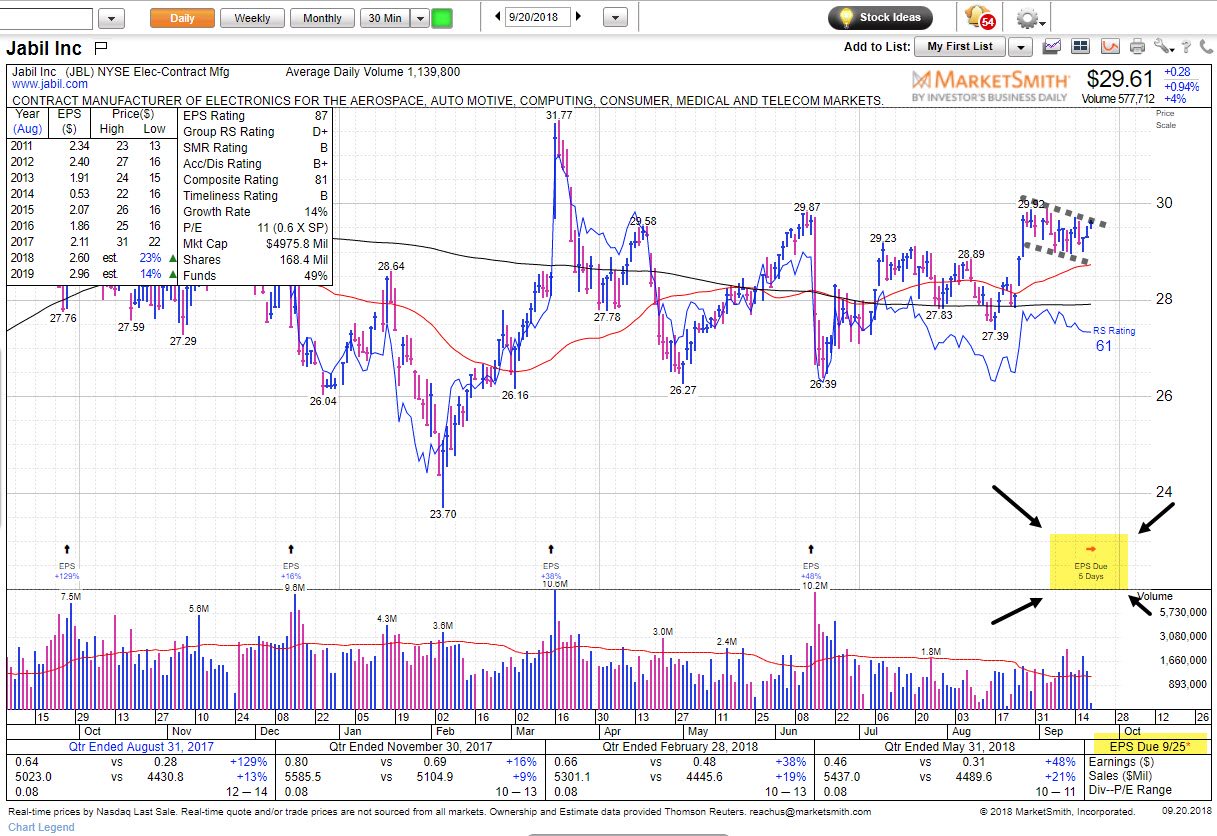Go to previous date using left arrow

point(498,17)
